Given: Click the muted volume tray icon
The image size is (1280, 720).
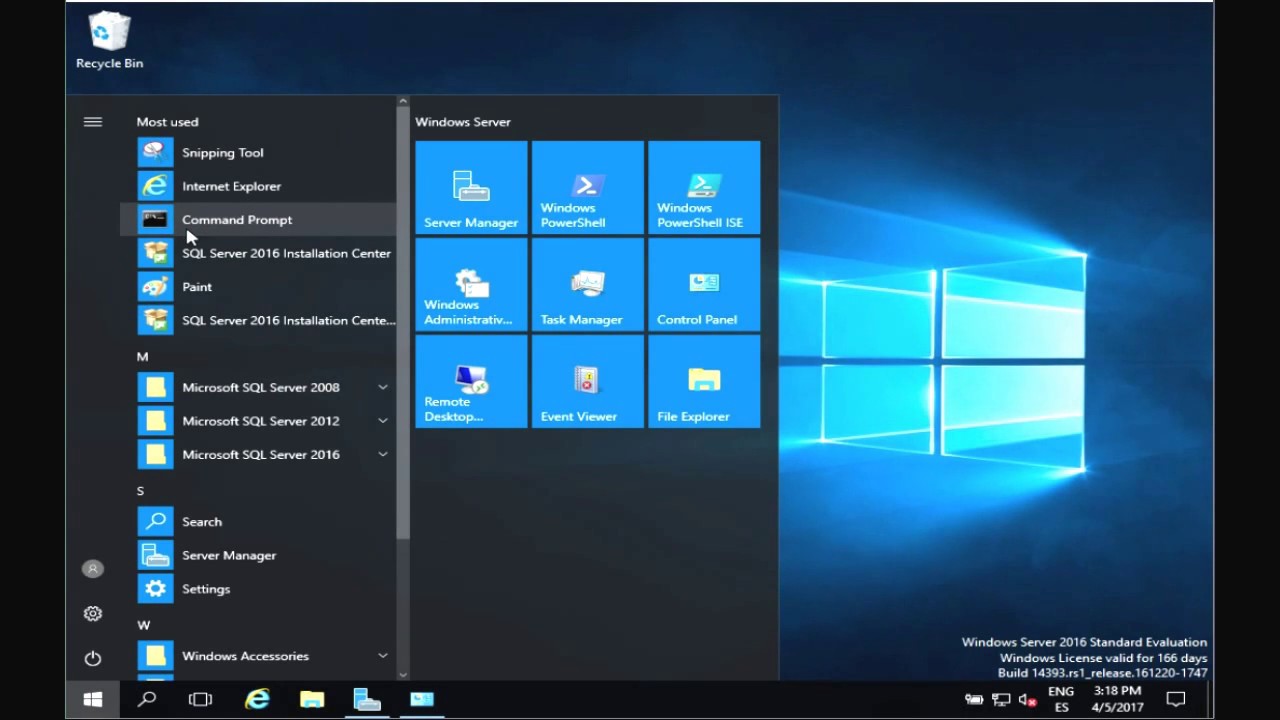Looking at the screenshot, I should [x=1027, y=700].
